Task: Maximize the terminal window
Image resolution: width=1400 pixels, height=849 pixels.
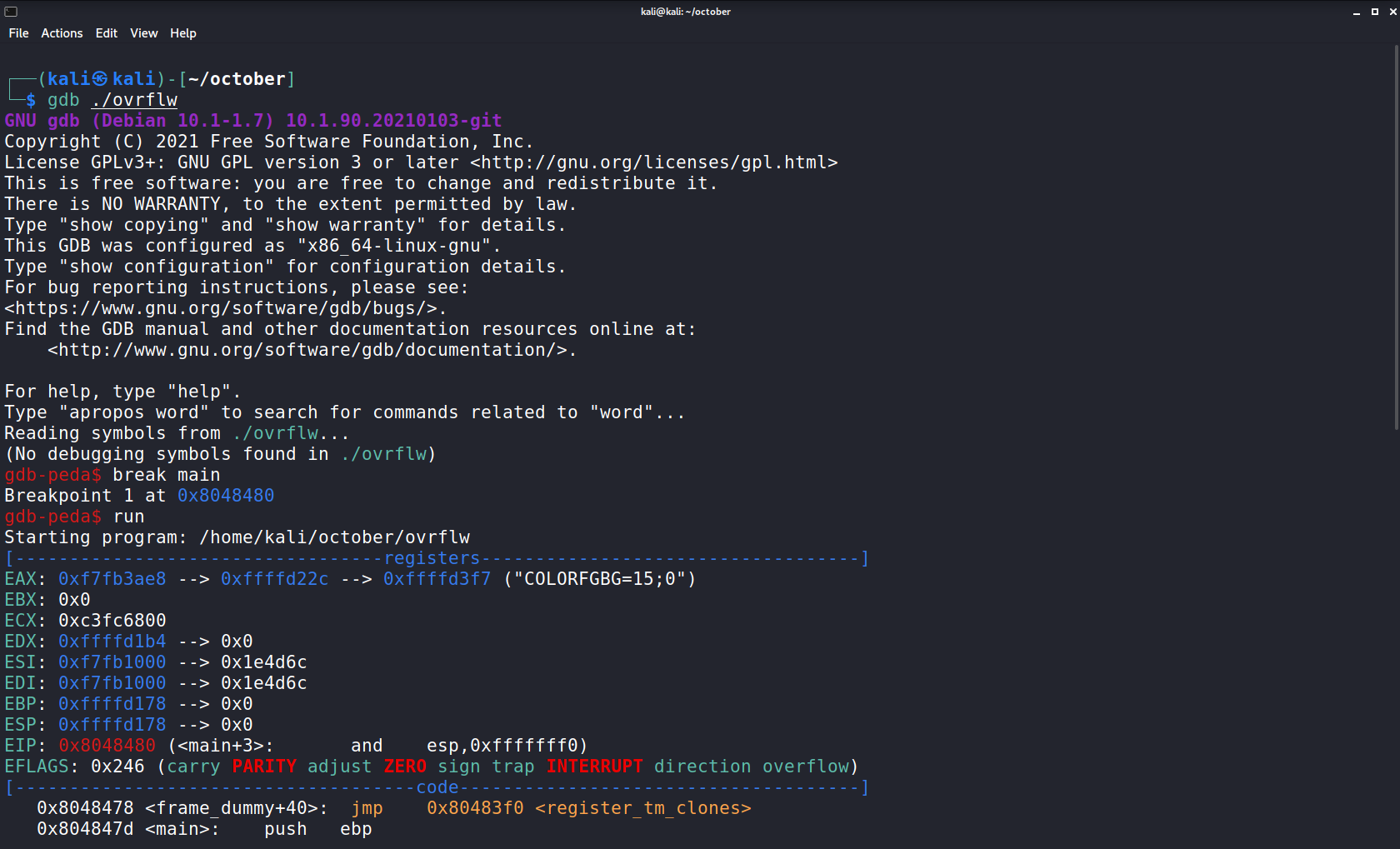Action: coord(1375,12)
